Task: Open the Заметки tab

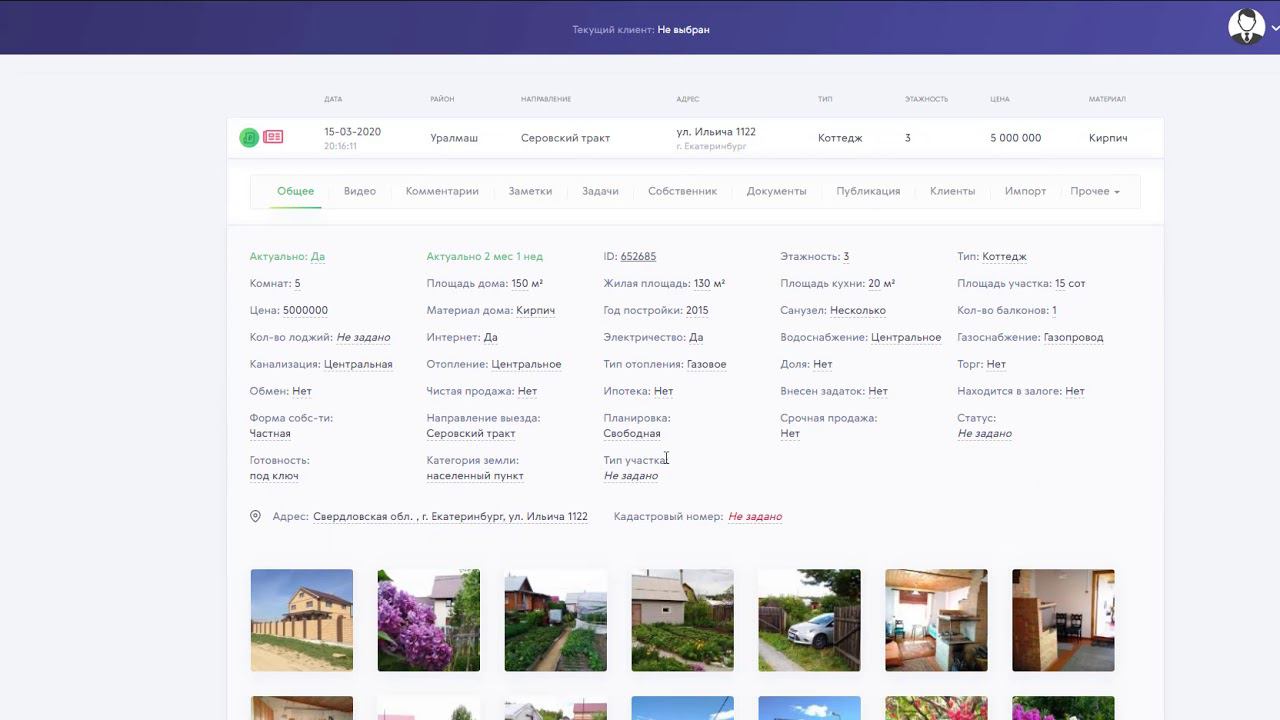Action: [530, 191]
